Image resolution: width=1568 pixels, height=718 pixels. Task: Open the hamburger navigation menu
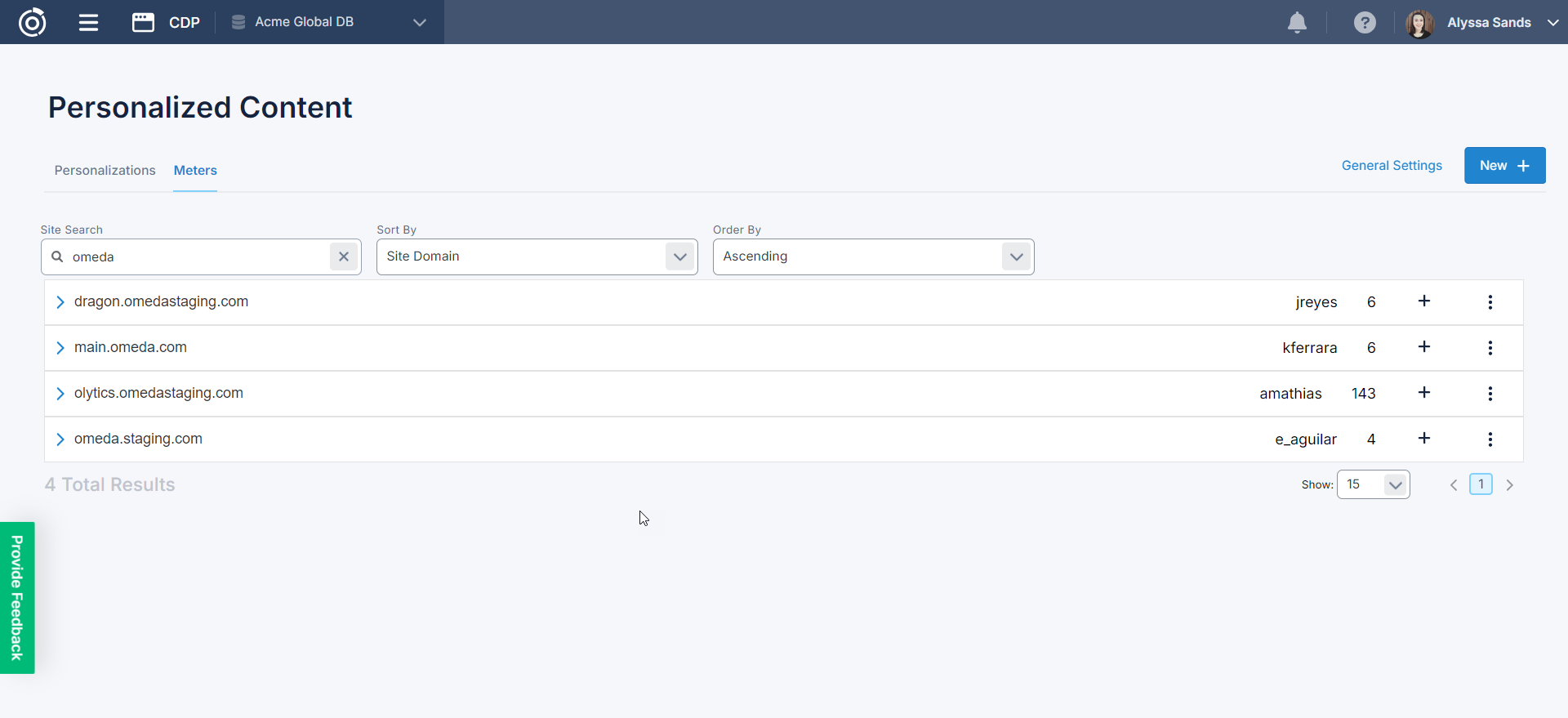coord(88,22)
